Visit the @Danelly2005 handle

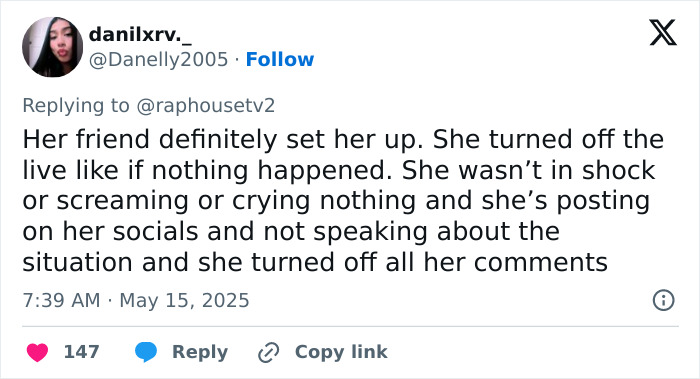point(158,59)
